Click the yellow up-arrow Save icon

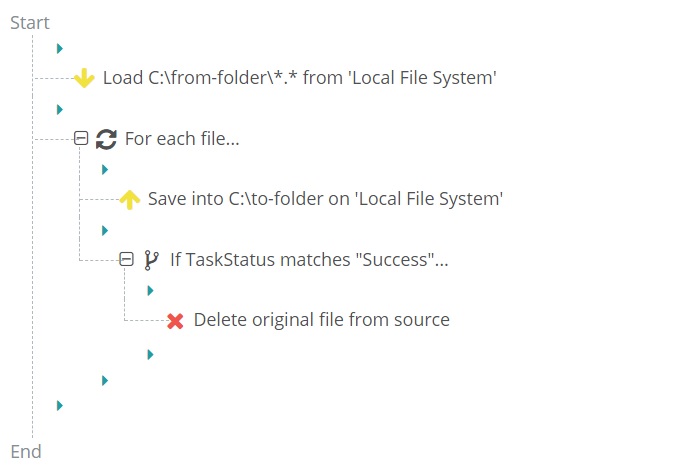[x=129, y=199]
